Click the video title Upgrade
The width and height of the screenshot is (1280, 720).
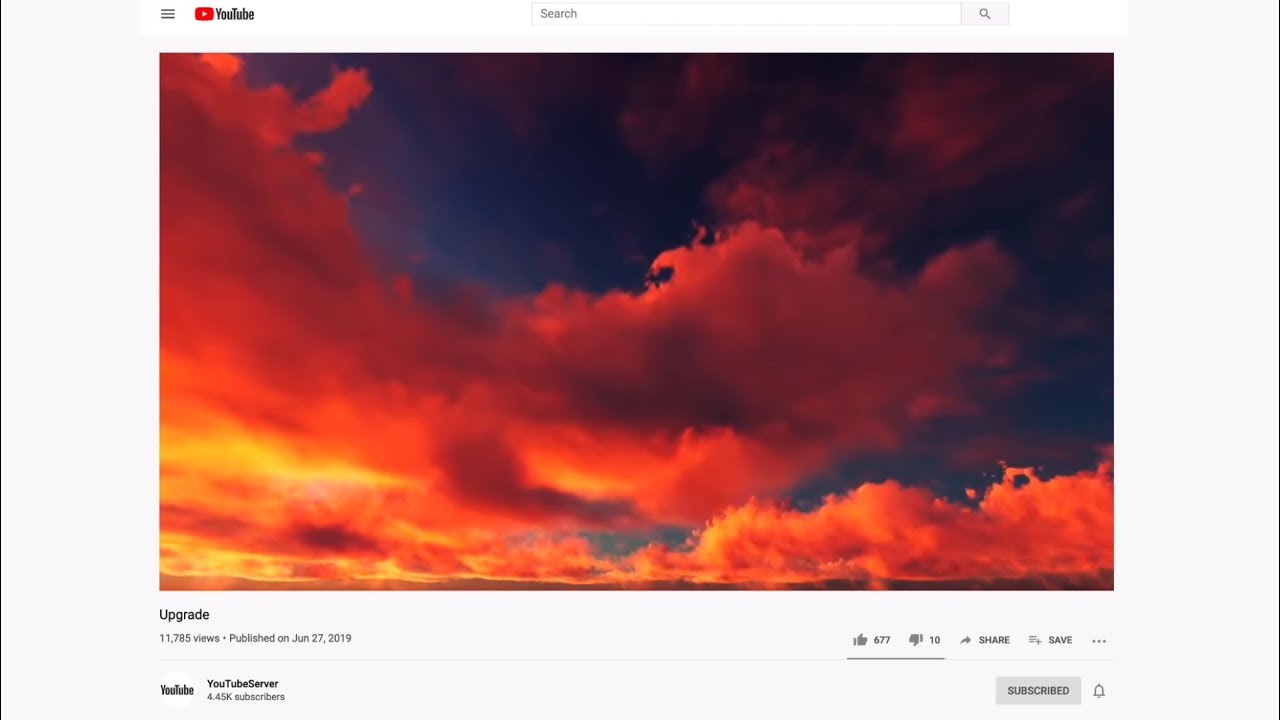point(184,615)
